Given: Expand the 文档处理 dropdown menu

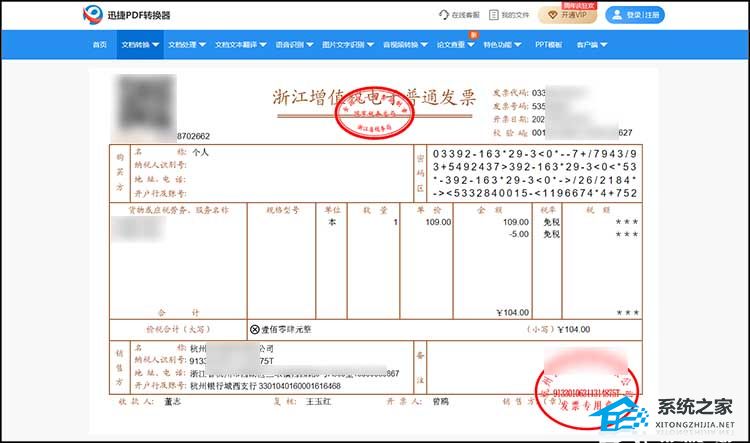Looking at the screenshot, I should 186,45.
